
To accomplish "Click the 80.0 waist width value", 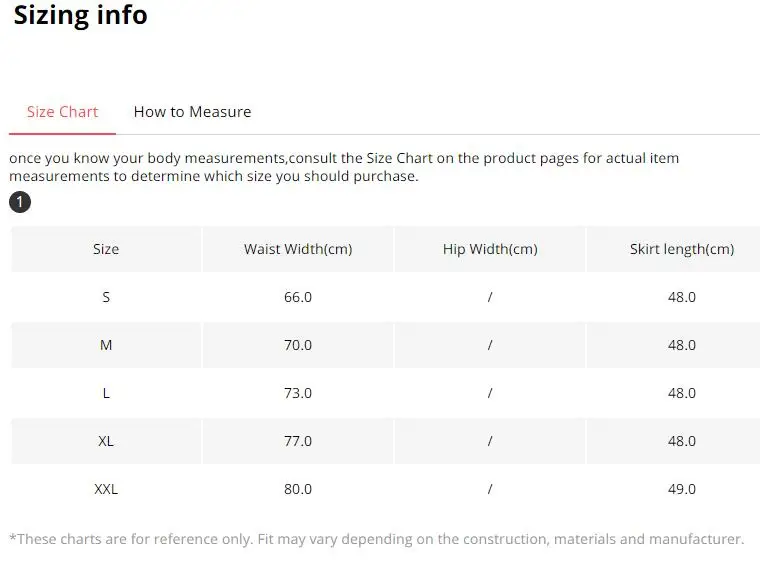I will point(298,489).
